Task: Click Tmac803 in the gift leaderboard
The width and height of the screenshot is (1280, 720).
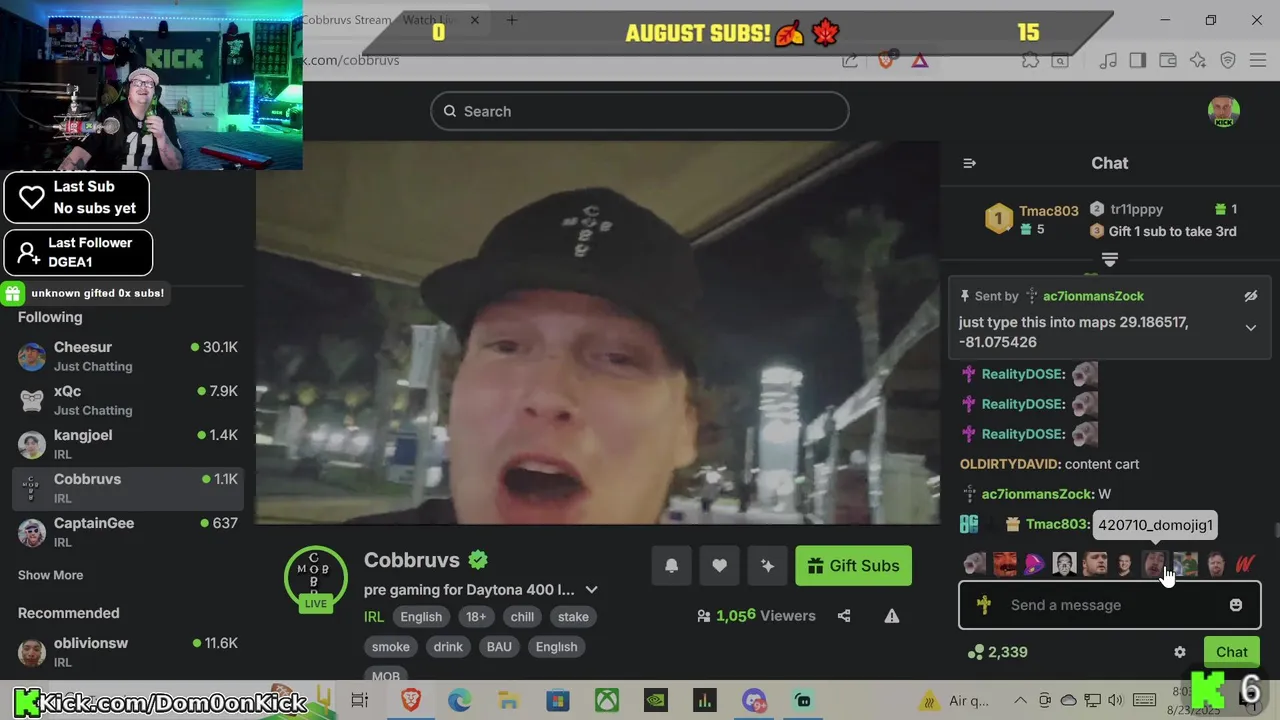Action: [x=1049, y=211]
